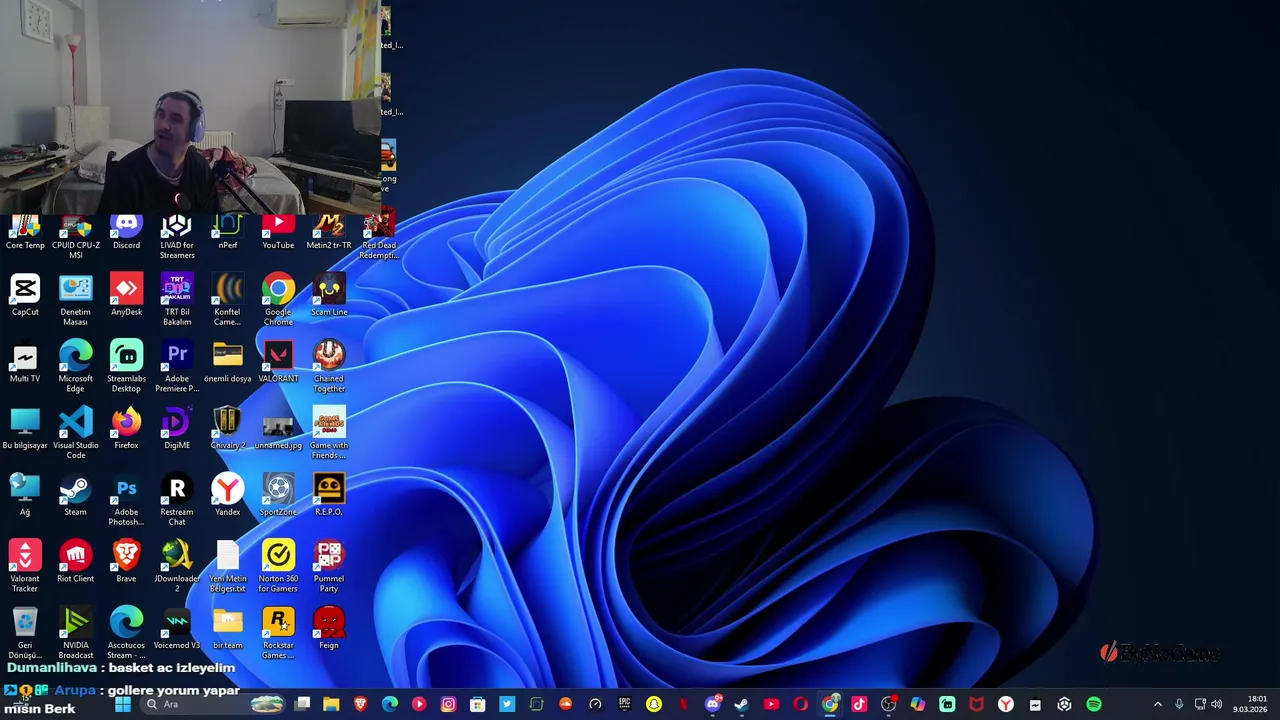
Task: Launch SportZone desktop shortcut
Action: click(278, 496)
